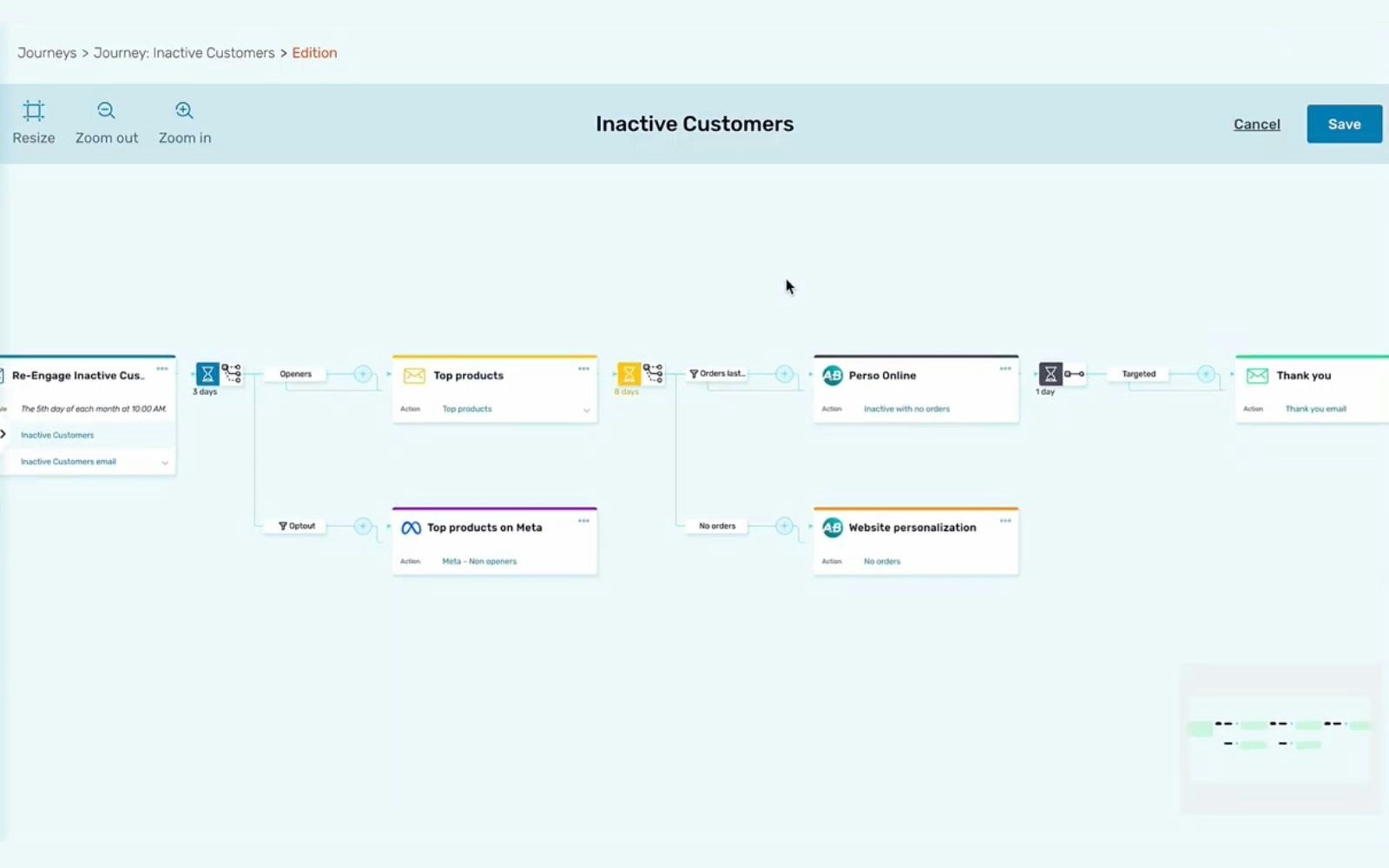Select the Openers branch label

[x=295, y=374]
